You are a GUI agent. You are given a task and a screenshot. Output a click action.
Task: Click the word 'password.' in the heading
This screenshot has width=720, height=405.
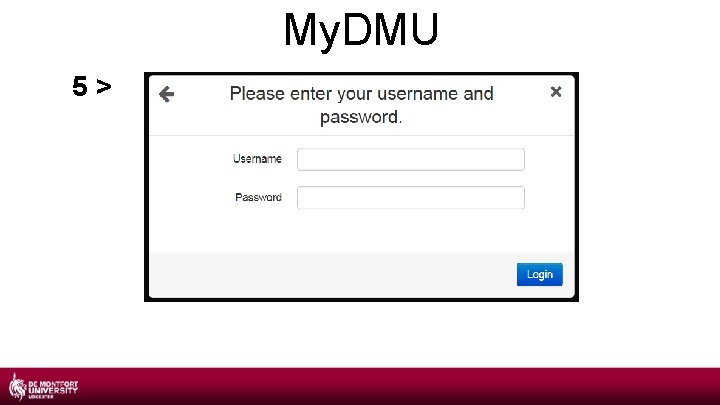pos(361,117)
